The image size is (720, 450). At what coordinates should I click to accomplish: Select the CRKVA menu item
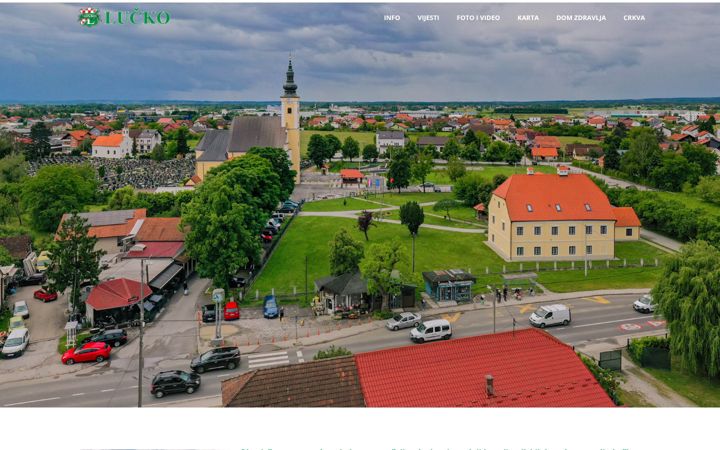pyautogui.click(x=634, y=17)
